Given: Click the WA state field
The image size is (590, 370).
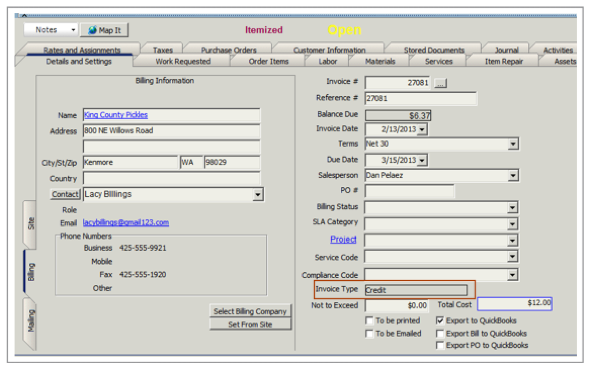Looking at the screenshot, I should [x=192, y=163].
